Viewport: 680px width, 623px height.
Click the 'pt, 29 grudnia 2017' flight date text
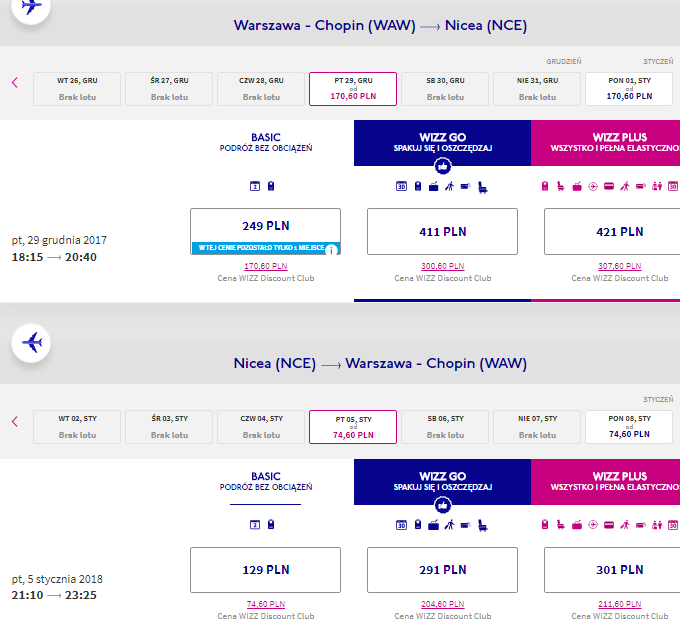[59, 240]
